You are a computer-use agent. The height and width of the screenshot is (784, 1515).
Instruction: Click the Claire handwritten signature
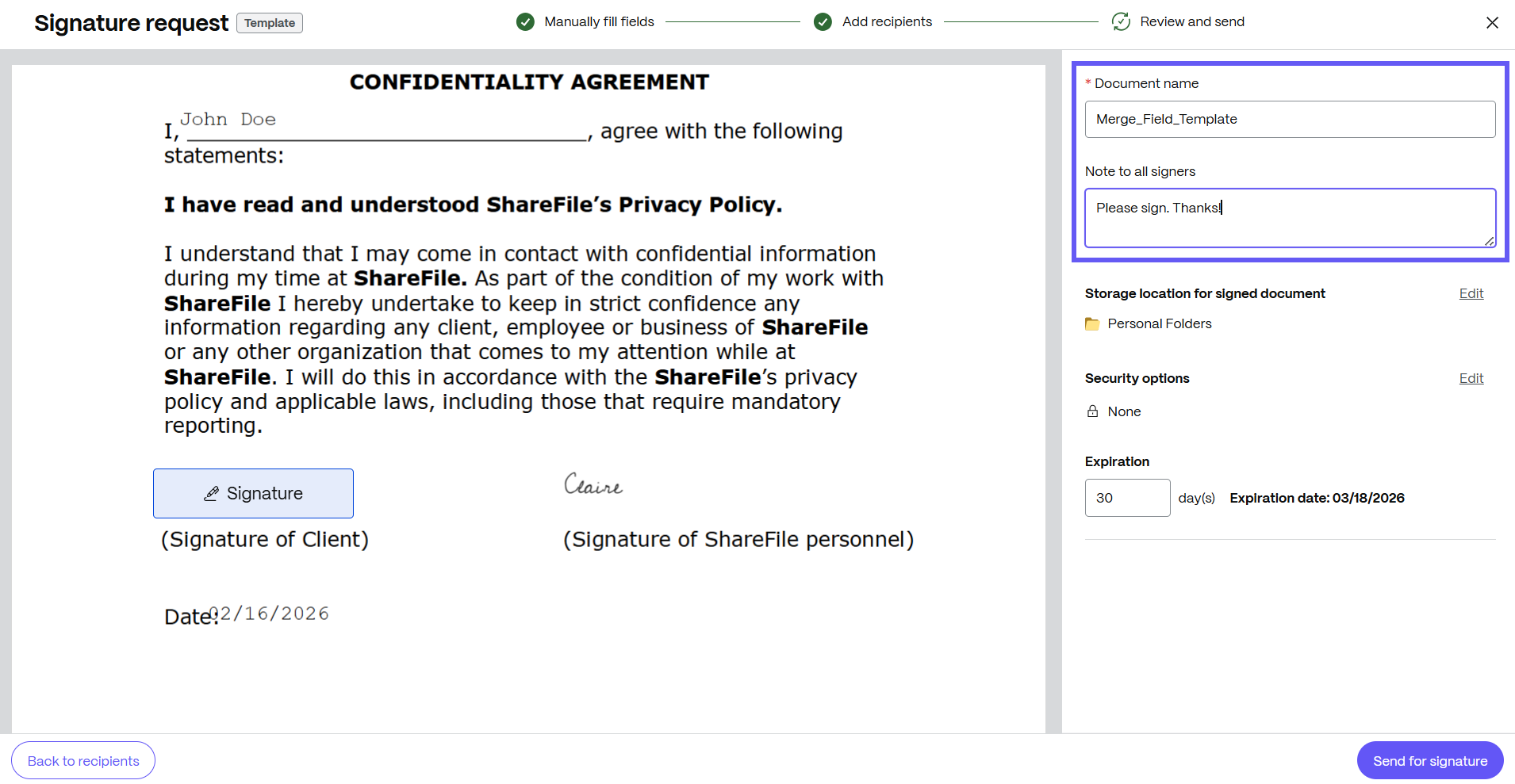pos(593,484)
